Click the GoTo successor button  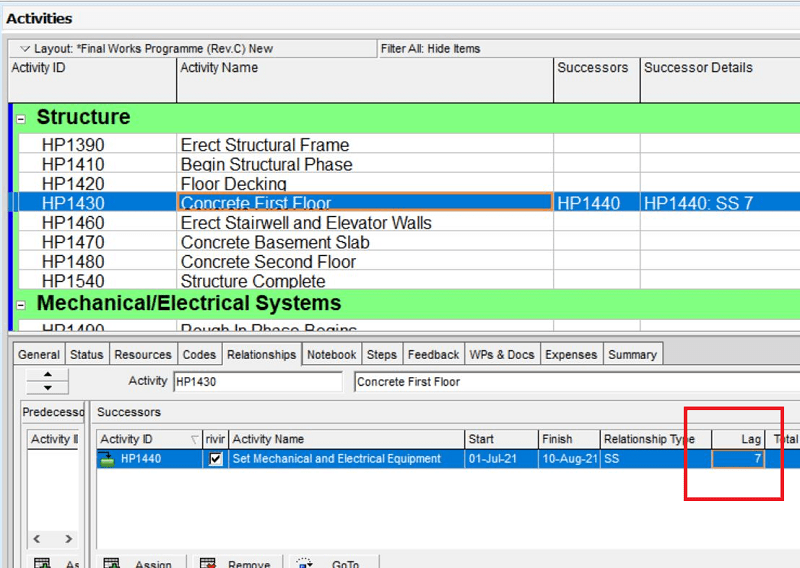333,562
